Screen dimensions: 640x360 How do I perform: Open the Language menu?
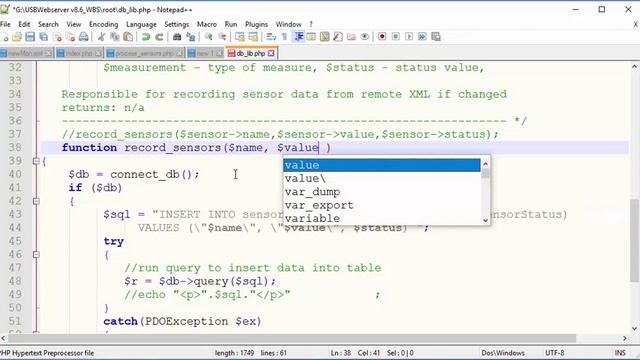[141, 24]
